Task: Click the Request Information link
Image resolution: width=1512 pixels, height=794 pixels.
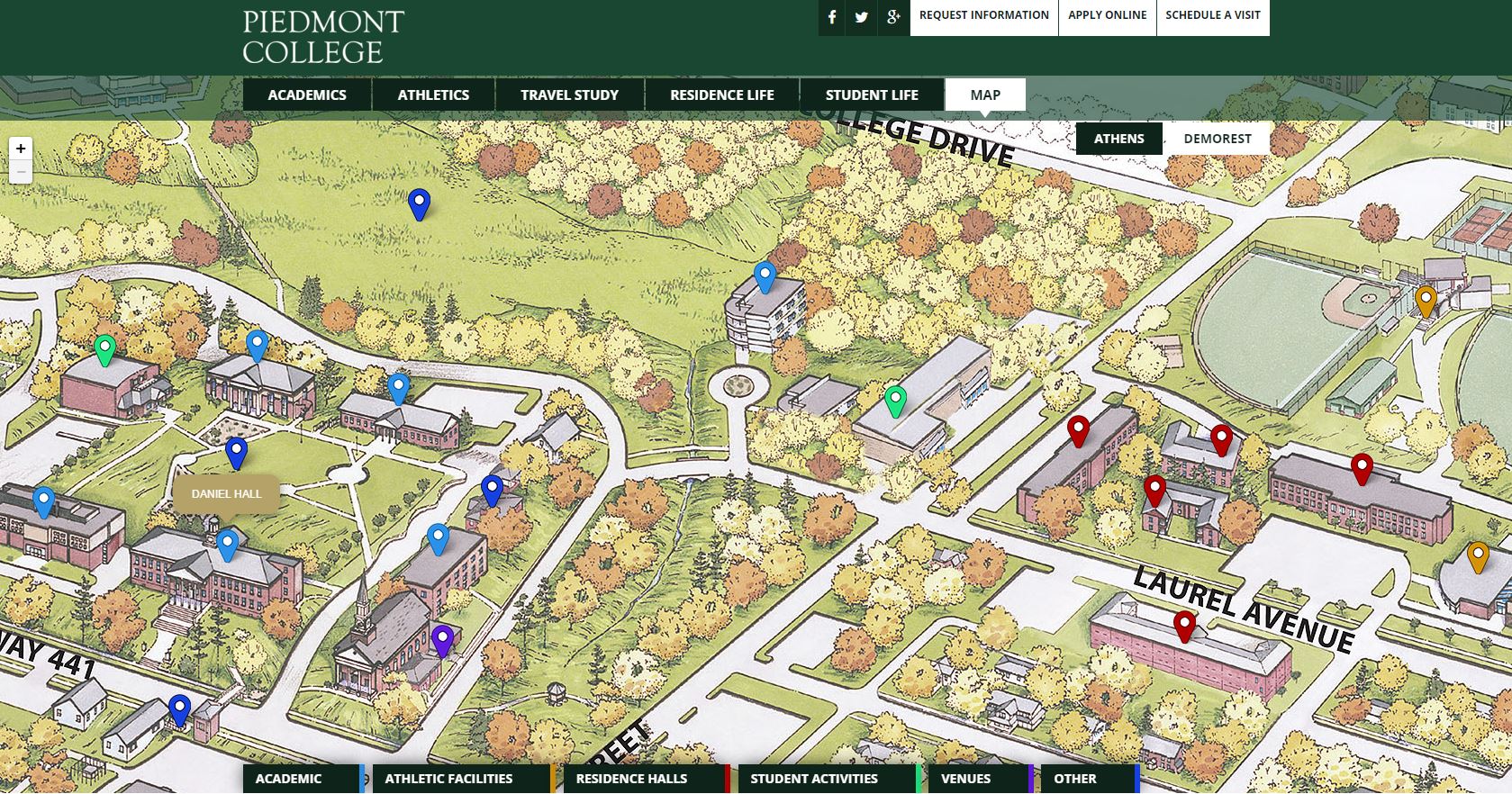Action: [984, 16]
